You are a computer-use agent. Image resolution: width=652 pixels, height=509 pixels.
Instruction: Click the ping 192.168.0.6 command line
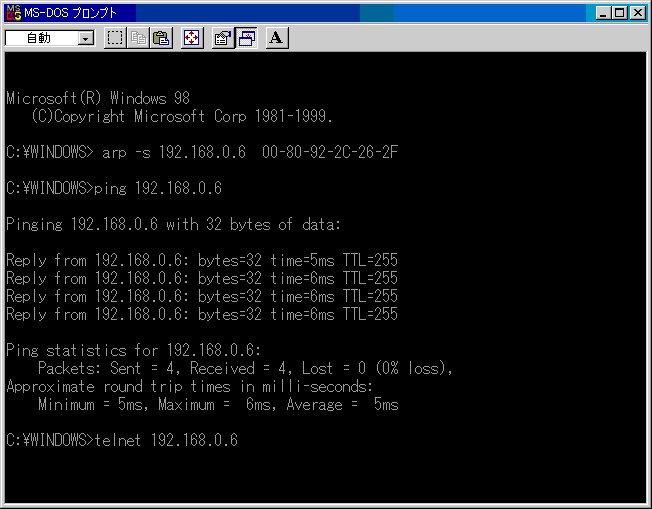click(x=114, y=188)
